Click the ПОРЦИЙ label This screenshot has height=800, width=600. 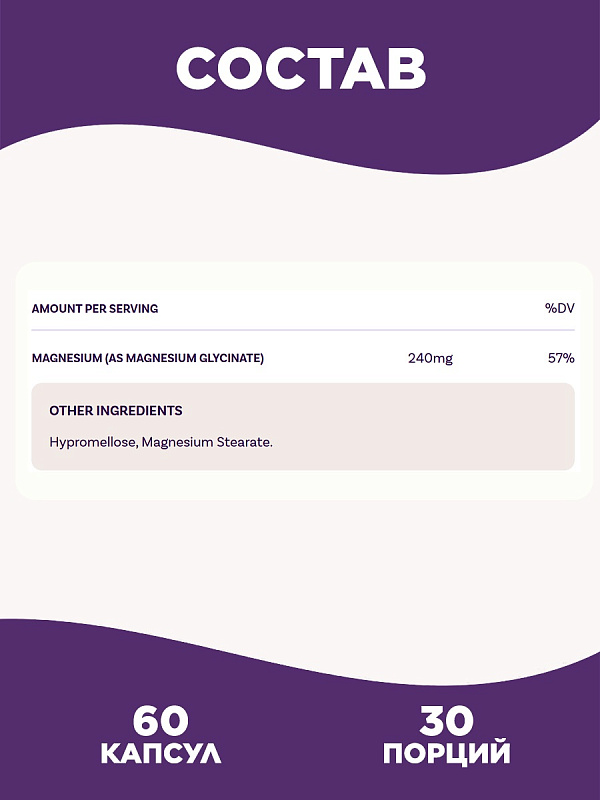pos(447,753)
